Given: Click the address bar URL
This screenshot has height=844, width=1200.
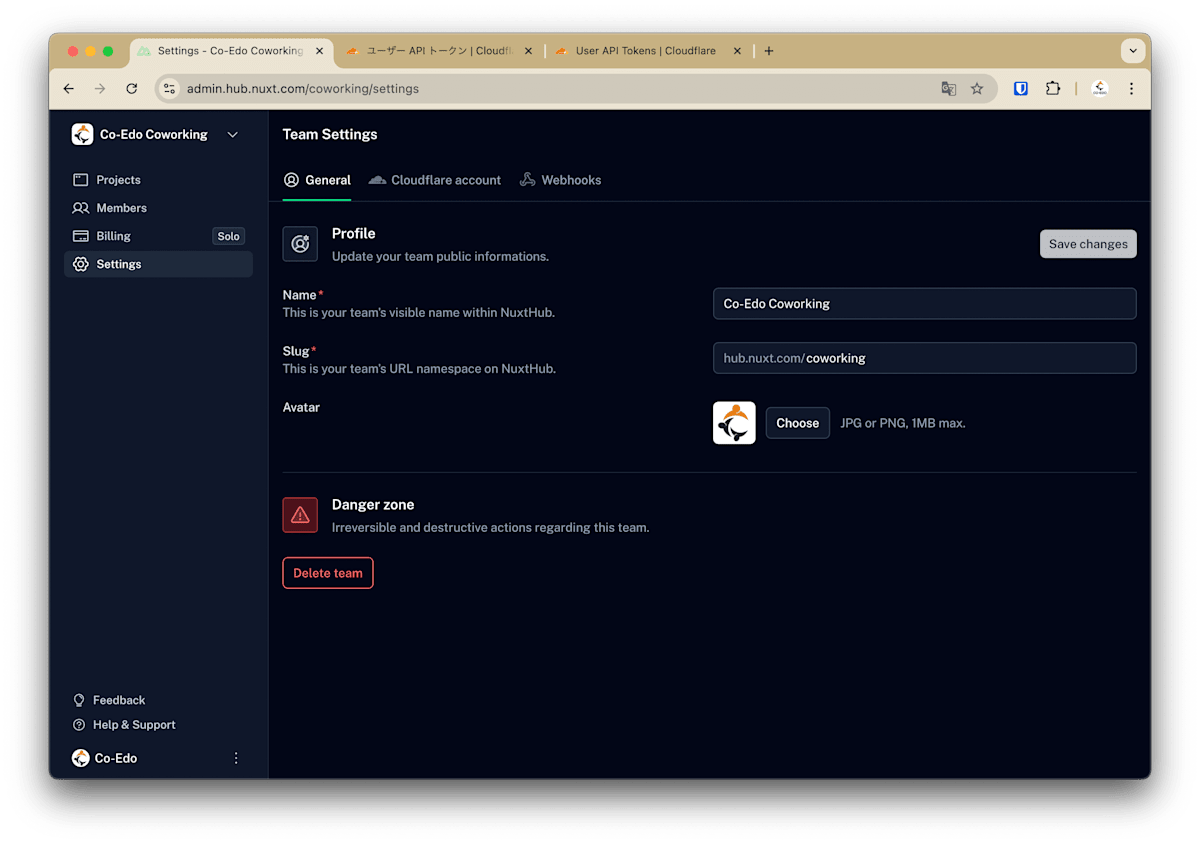Looking at the screenshot, I should coord(303,89).
